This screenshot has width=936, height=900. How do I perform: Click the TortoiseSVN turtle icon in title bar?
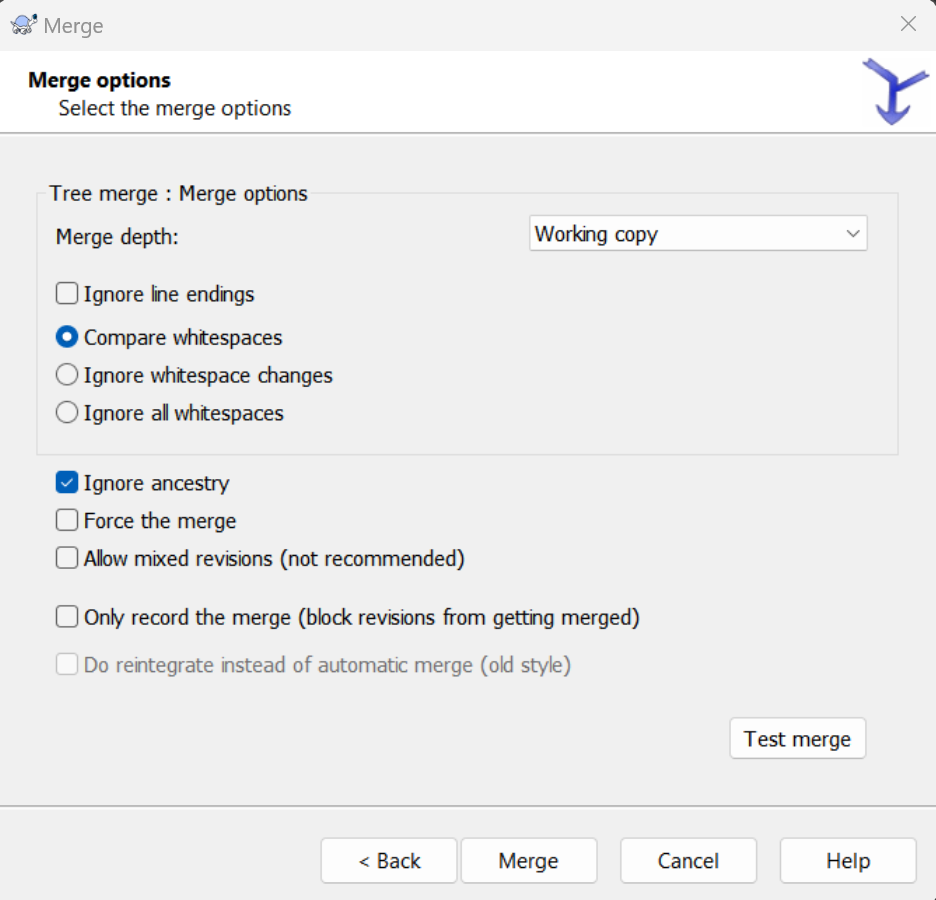point(24,25)
